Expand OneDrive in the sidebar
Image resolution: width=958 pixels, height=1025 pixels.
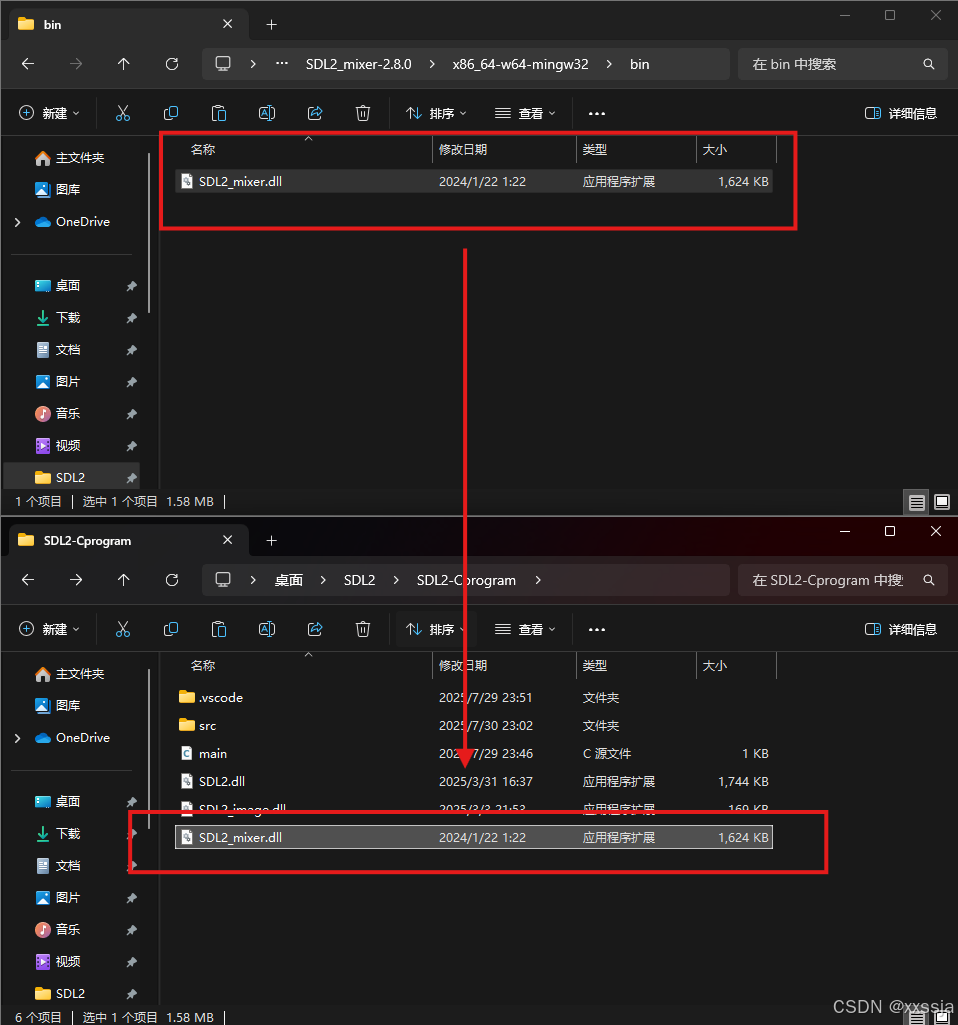pos(16,221)
